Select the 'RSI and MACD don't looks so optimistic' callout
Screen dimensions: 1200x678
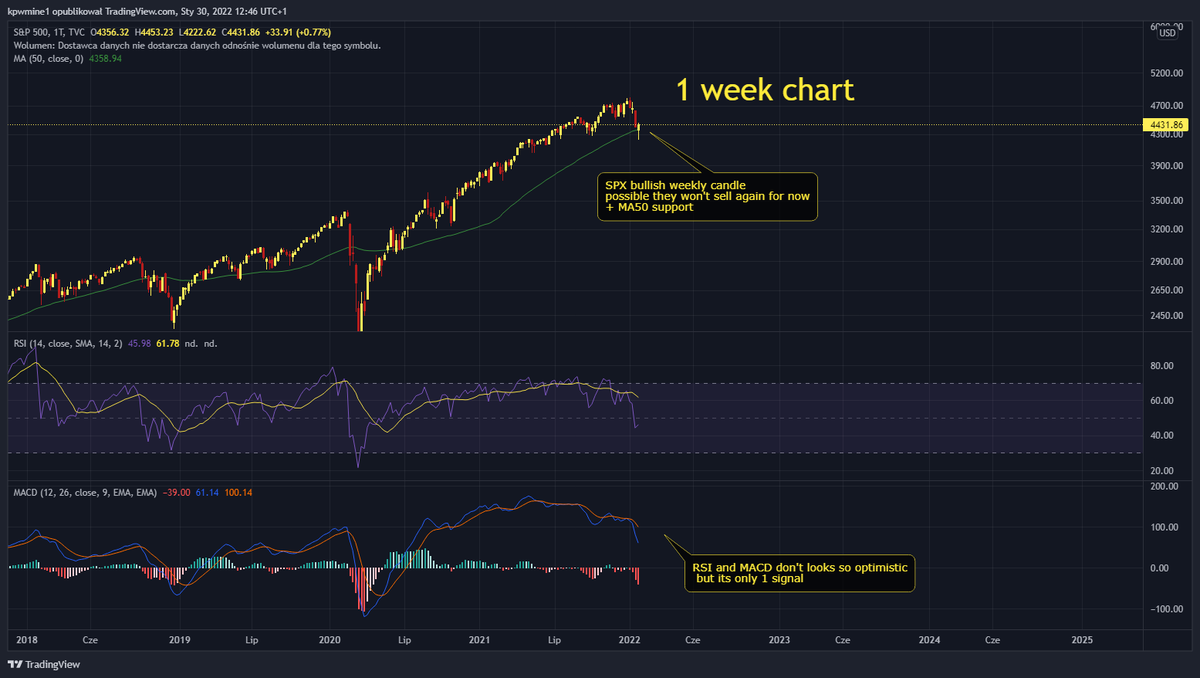[x=800, y=573]
